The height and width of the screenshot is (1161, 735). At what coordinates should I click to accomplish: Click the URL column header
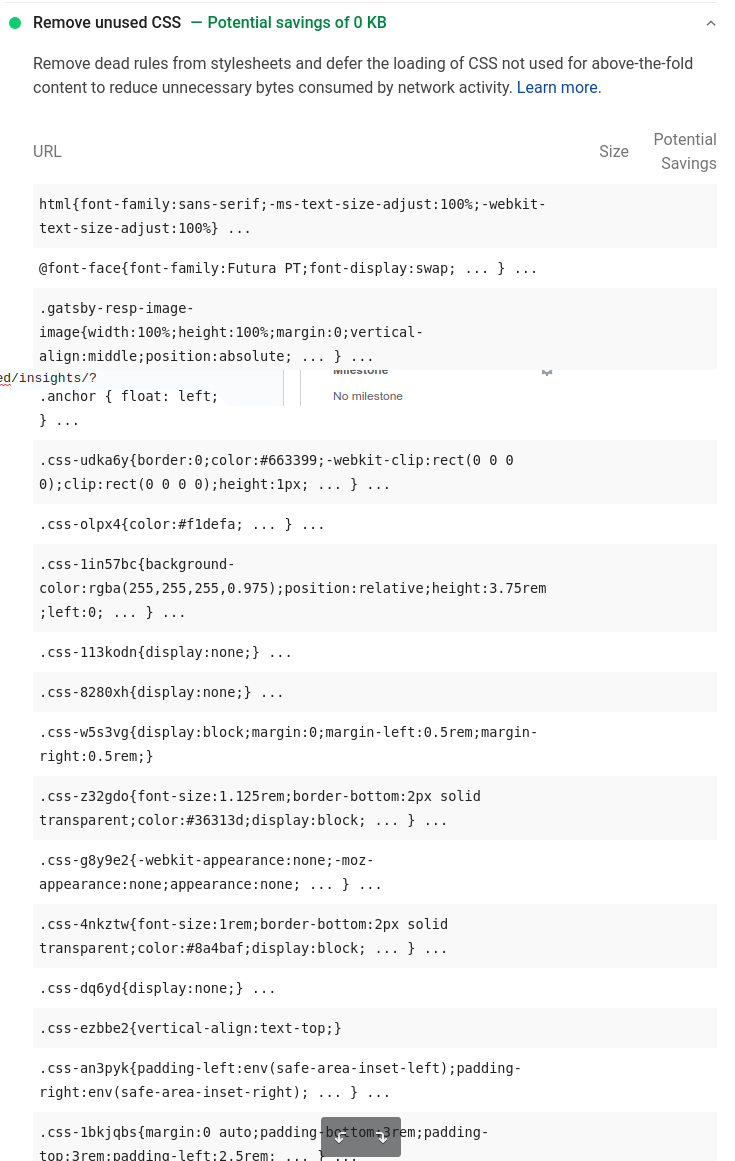(47, 151)
